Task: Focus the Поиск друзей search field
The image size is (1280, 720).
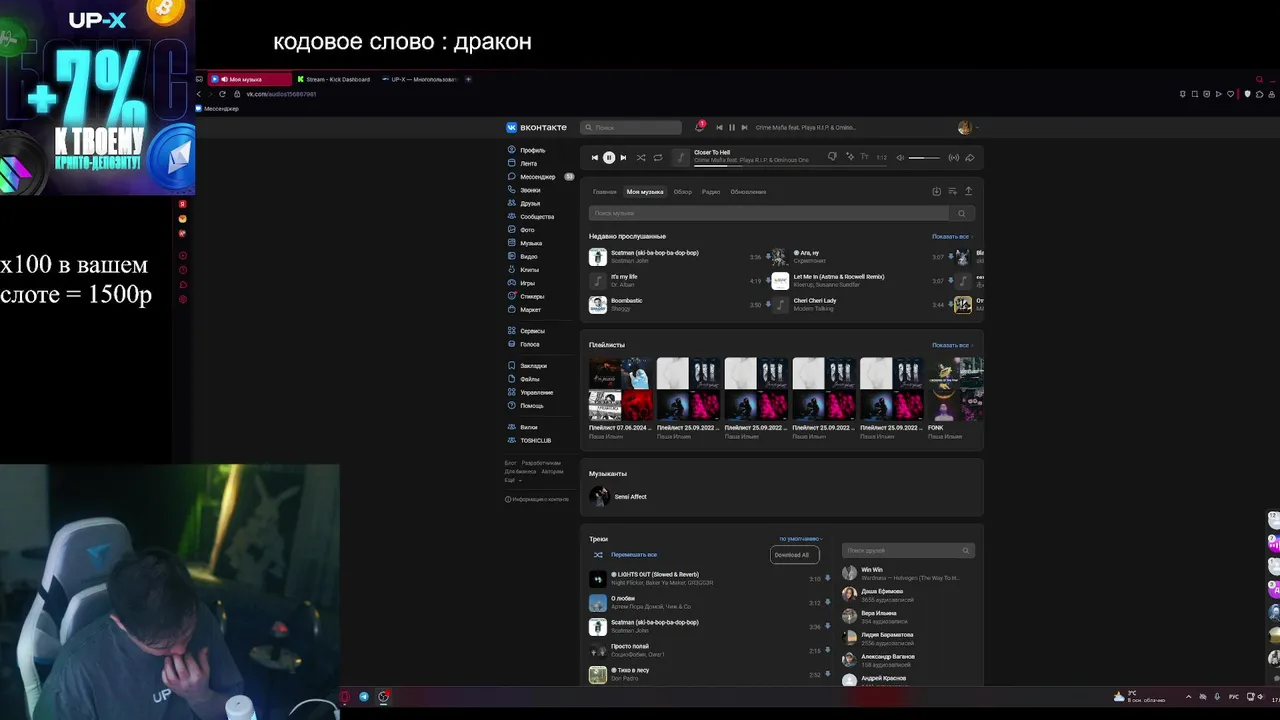Action: [908, 550]
